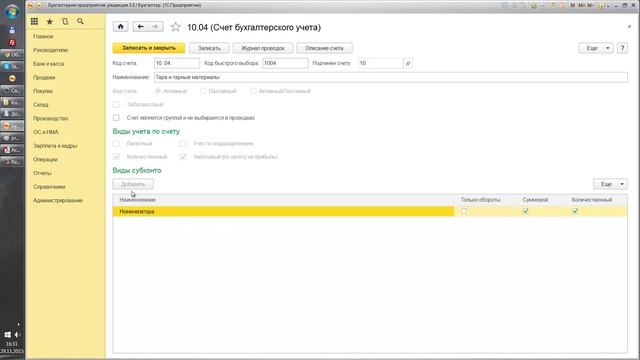
Task: Open Skype from the taskbar
Action: tap(12, 66)
